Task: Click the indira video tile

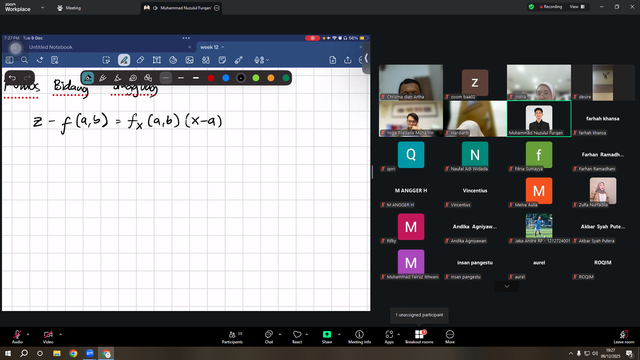Action: [x=539, y=82]
